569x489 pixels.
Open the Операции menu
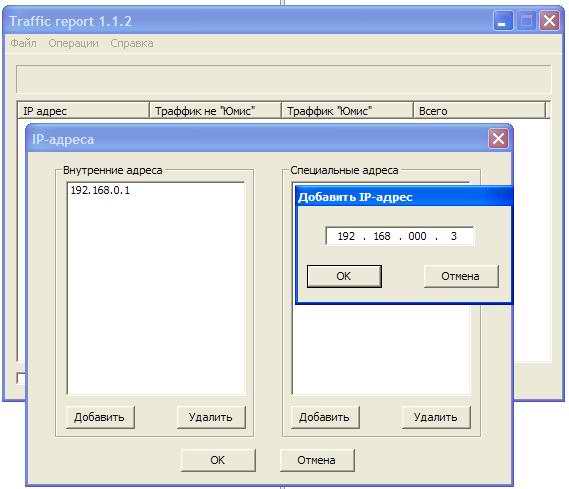point(73,43)
